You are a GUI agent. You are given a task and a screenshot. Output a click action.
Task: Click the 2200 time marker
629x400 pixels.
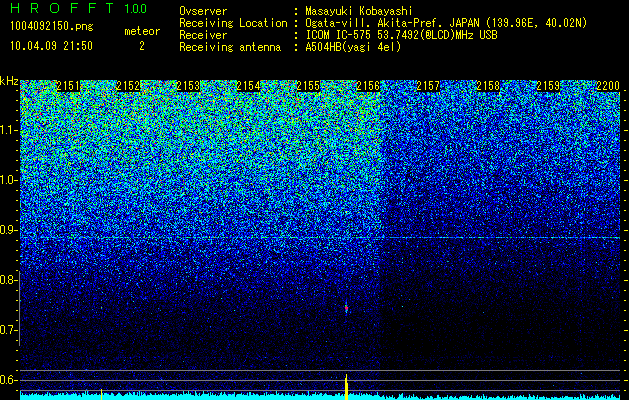608,86
